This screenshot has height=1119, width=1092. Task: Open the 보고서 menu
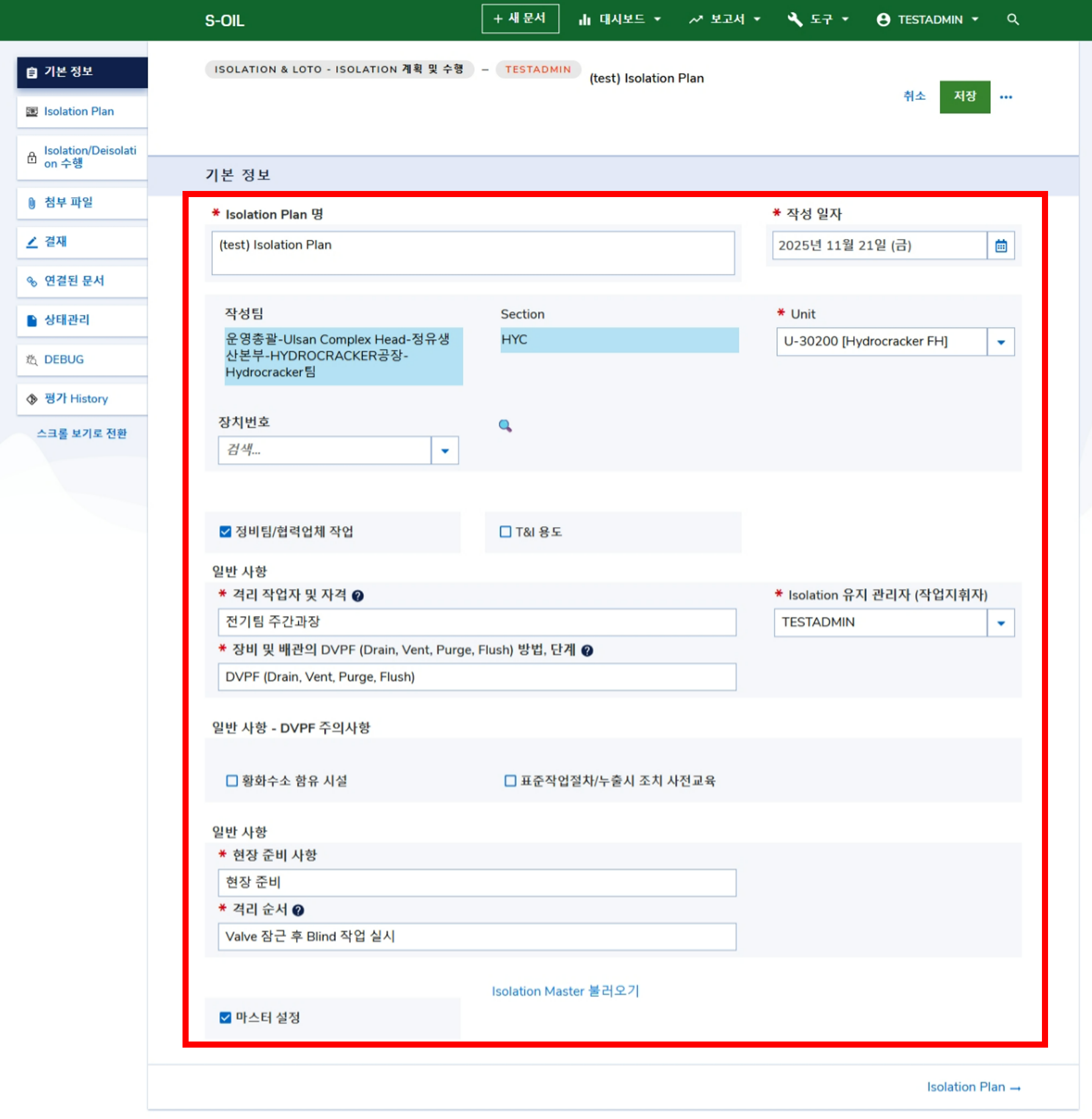click(x=725, y=20)
